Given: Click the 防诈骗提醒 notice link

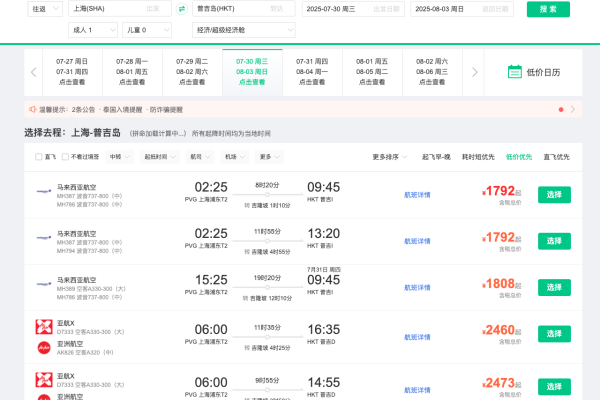Looking at the screenshot, I should (x=166, y=110).
